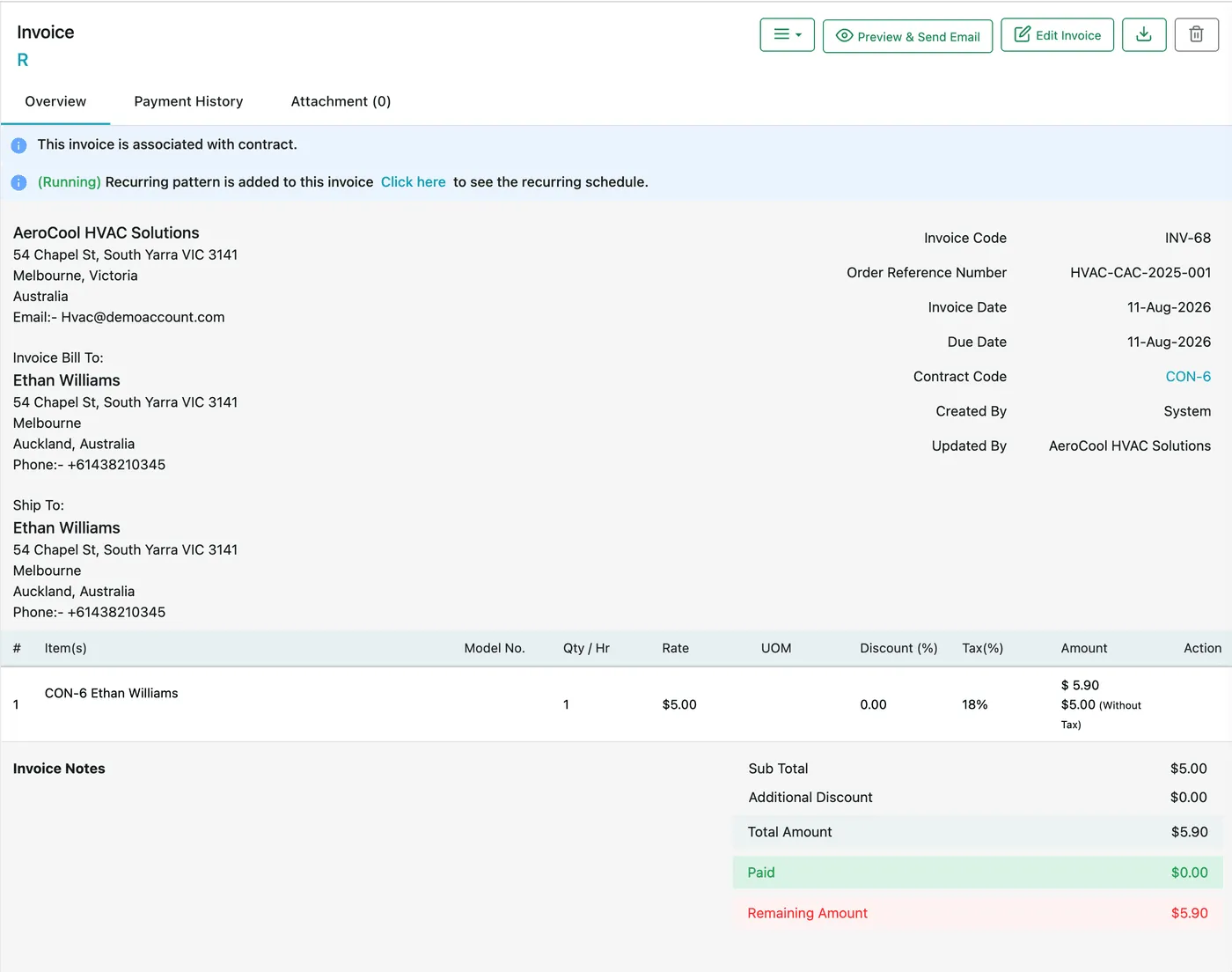Click the Action column header
1232x972 pixels.
(x=1202, y=648)
